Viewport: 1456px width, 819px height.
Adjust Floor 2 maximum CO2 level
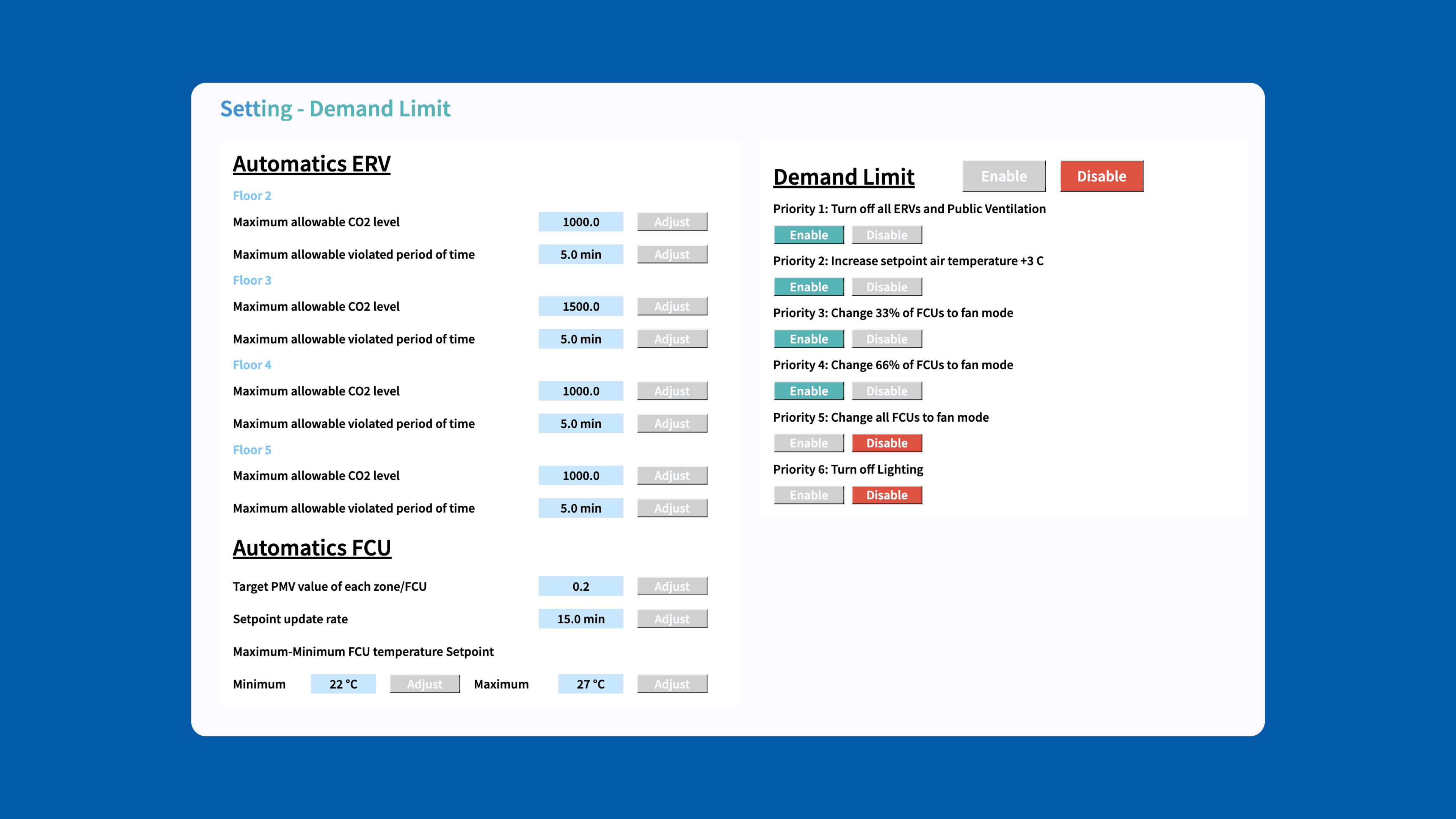tap(672, 221)
